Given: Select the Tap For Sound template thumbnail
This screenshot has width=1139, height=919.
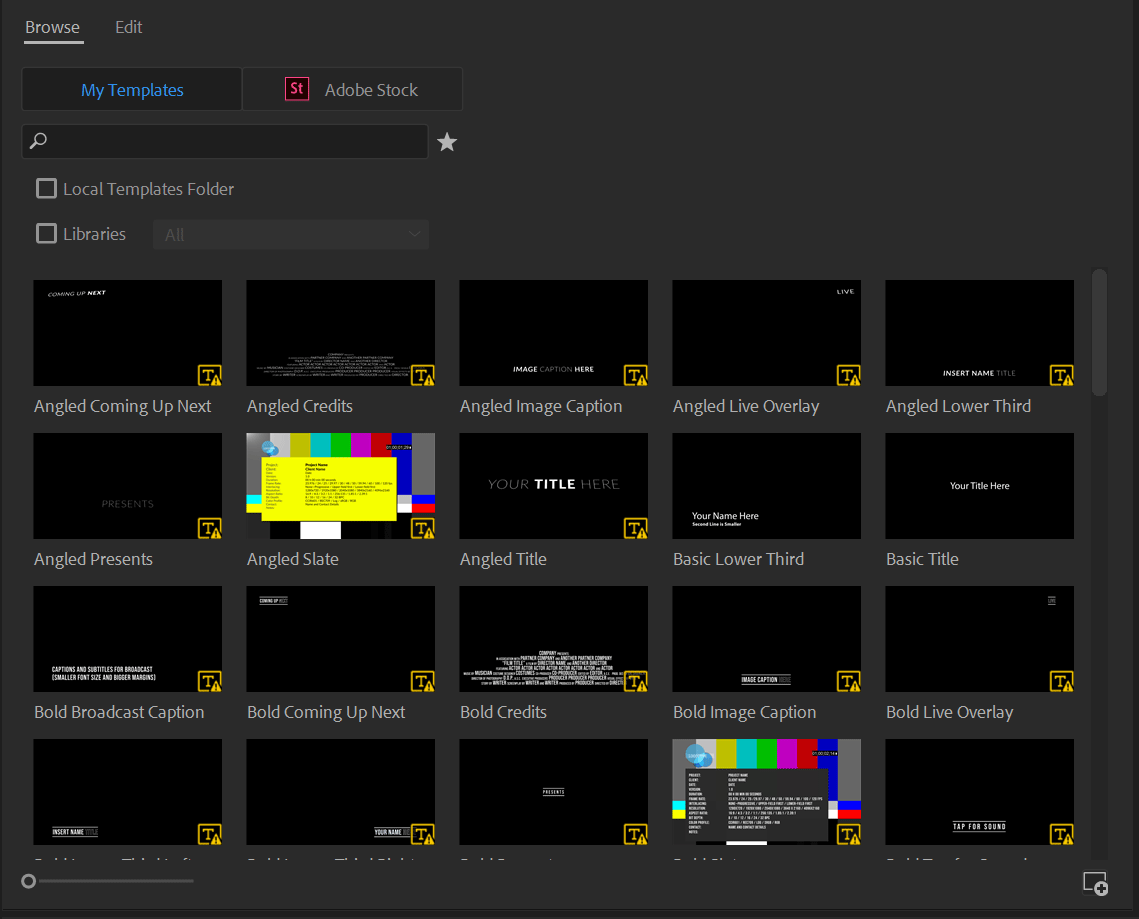Looking at the screenshot, I should click(x=979, y=792).
